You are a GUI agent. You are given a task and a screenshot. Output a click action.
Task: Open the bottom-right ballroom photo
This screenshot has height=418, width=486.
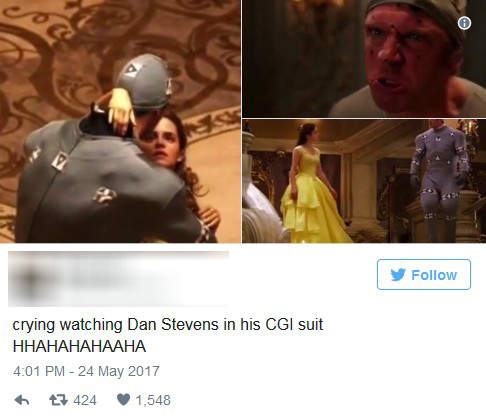pyautogui.click(x=364, y=181)
